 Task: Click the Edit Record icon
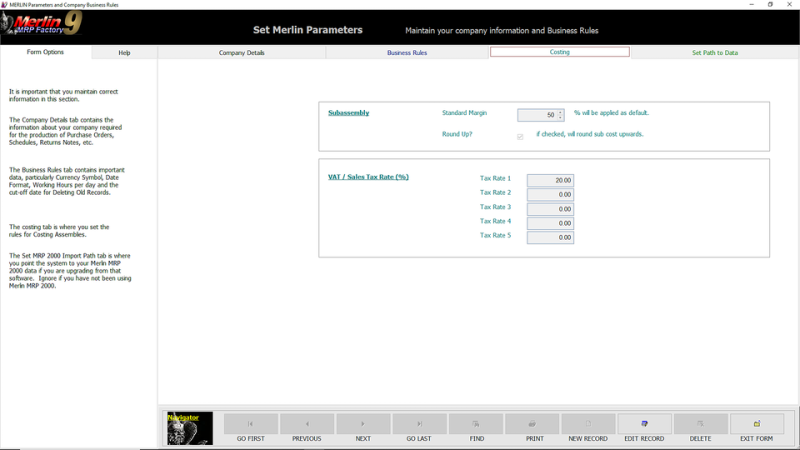point(645,424)
